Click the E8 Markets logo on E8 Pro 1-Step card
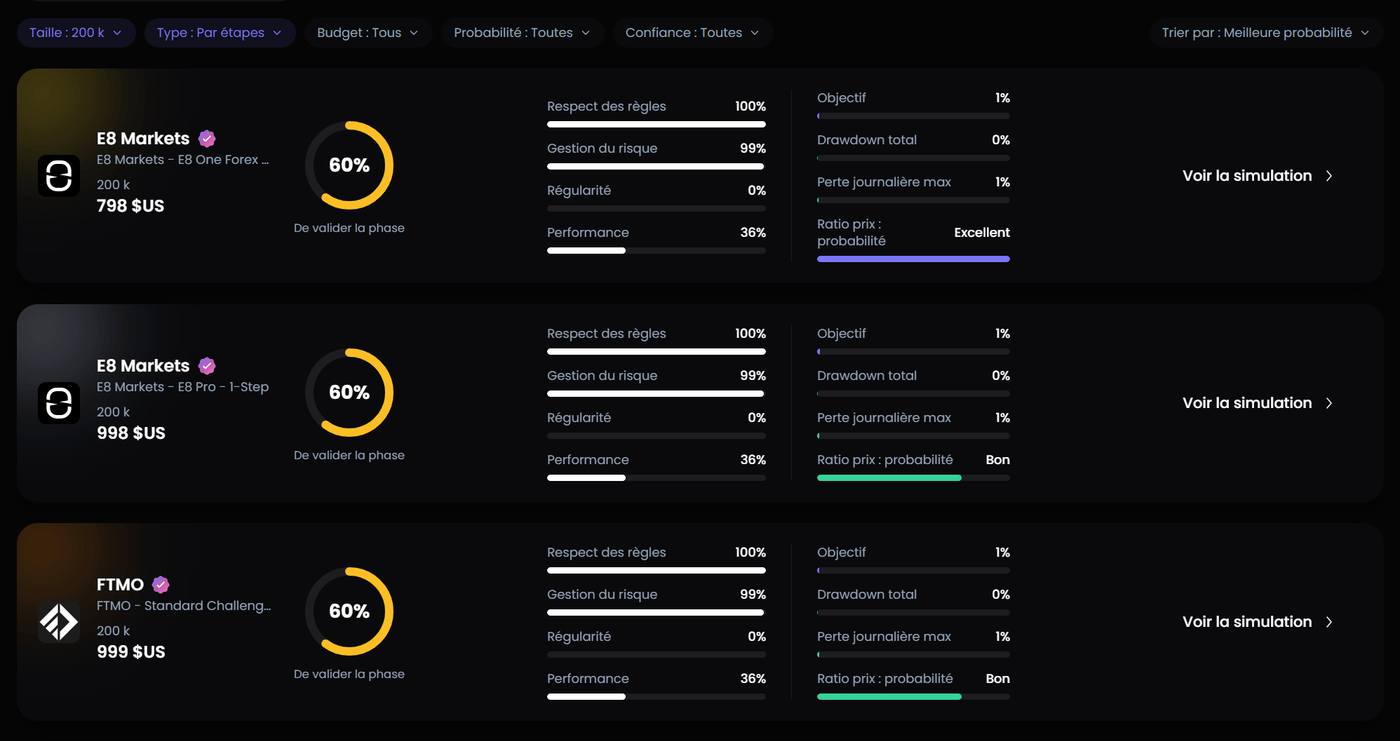Viewport: 1400px width, 741px height. 59,403
